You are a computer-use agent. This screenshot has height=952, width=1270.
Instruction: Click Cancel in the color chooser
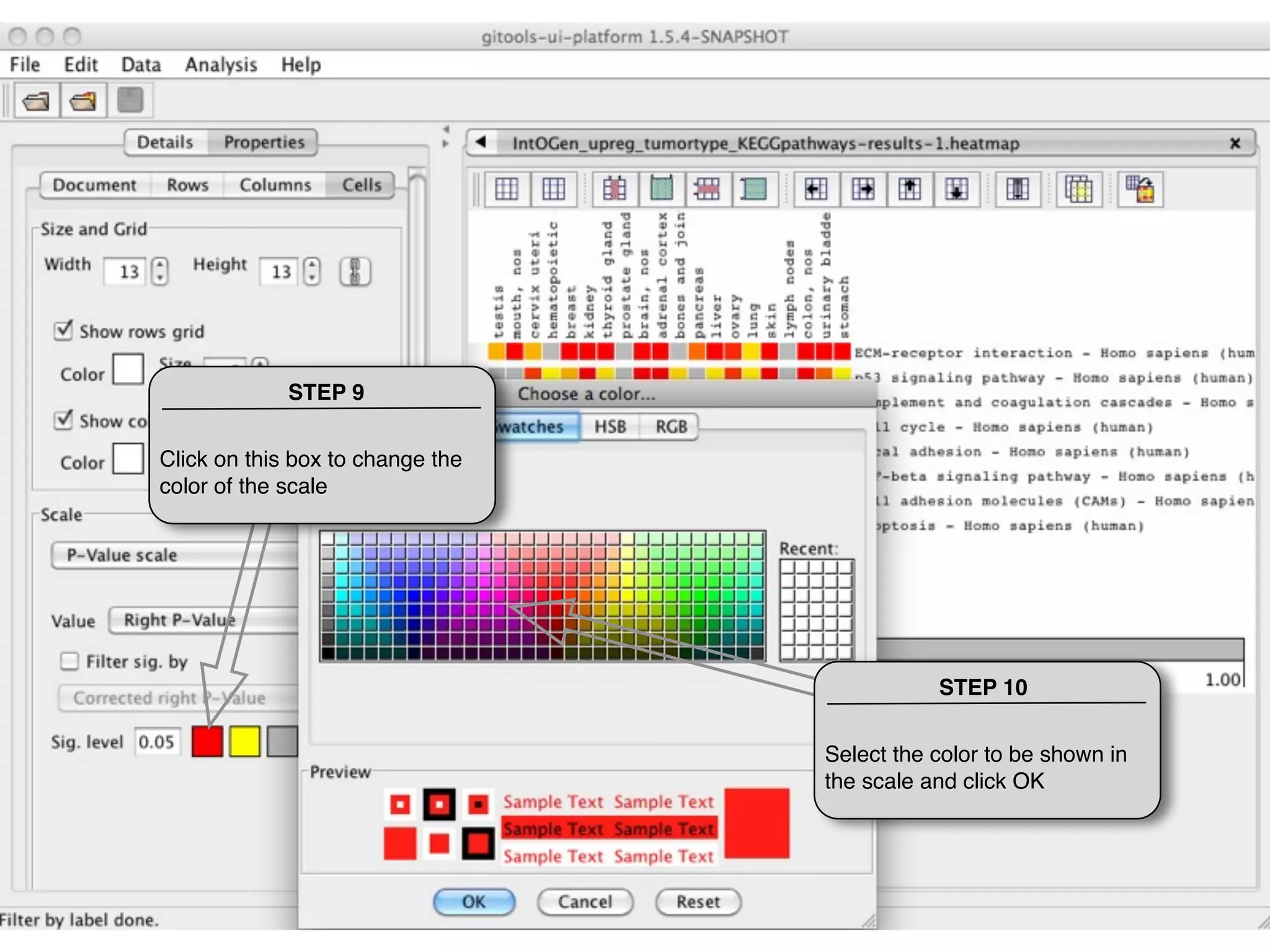(585, 902)
